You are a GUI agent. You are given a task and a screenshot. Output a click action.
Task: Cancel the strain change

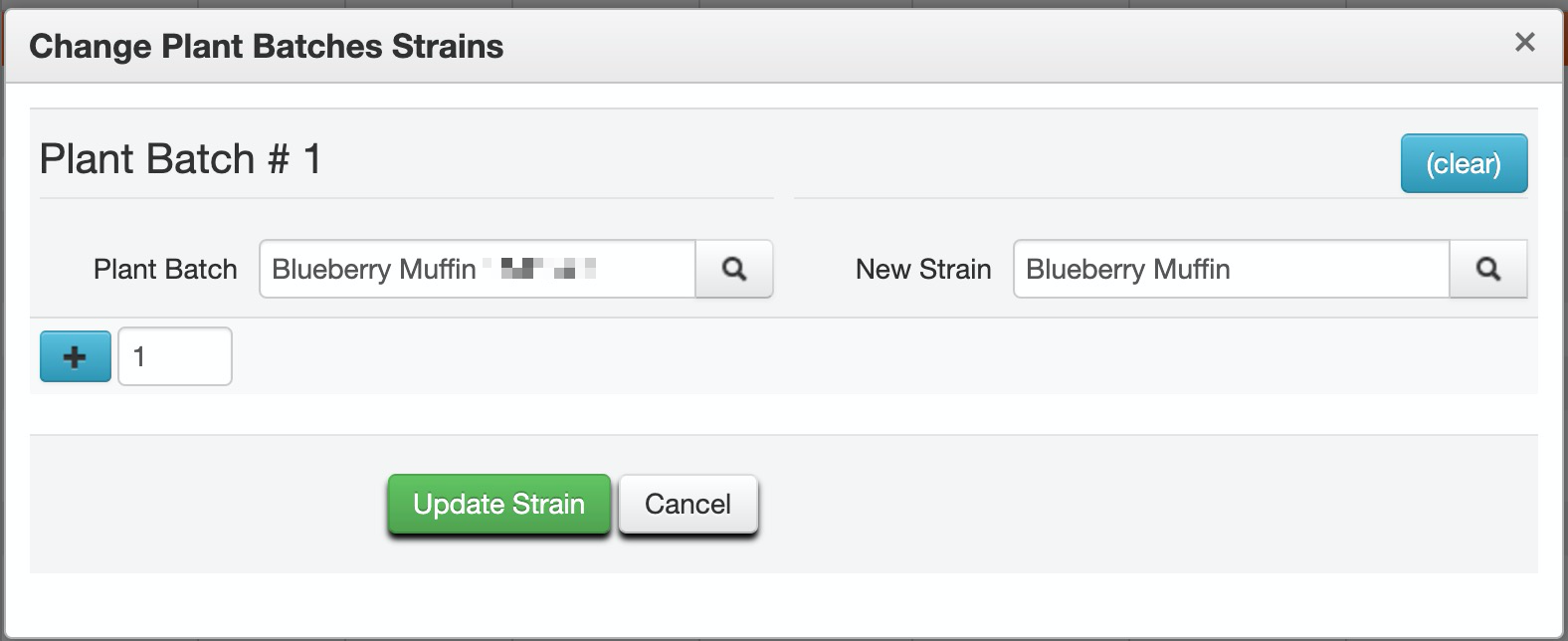(x=687, y=505)
